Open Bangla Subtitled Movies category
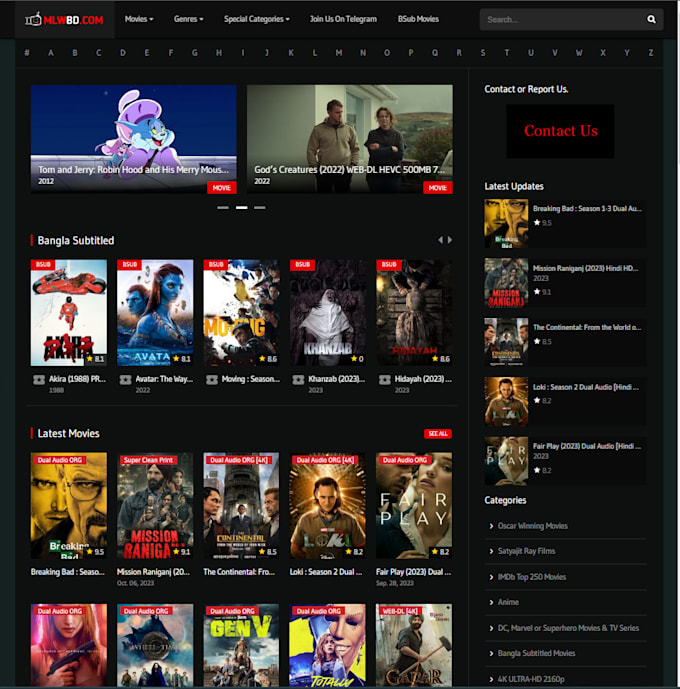 click(536, 653)
